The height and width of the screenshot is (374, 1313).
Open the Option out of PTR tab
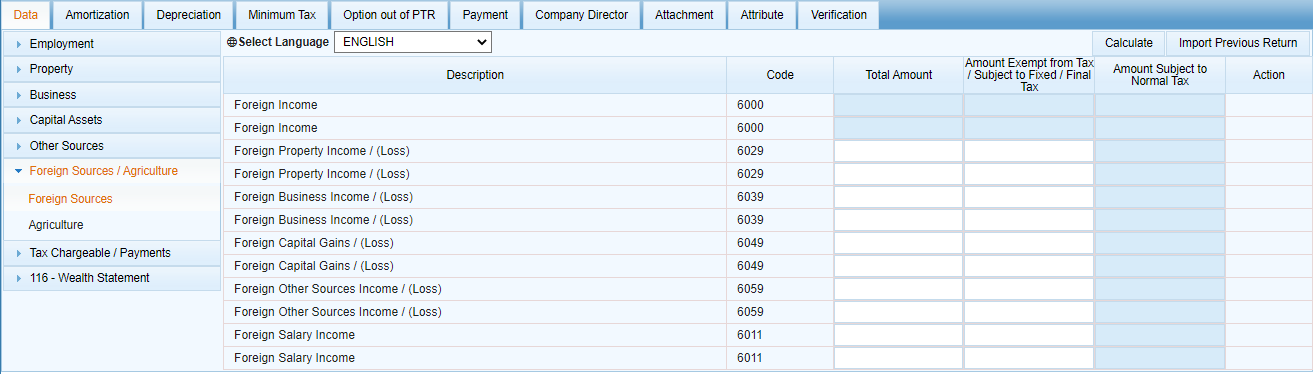tap(389, 15)
